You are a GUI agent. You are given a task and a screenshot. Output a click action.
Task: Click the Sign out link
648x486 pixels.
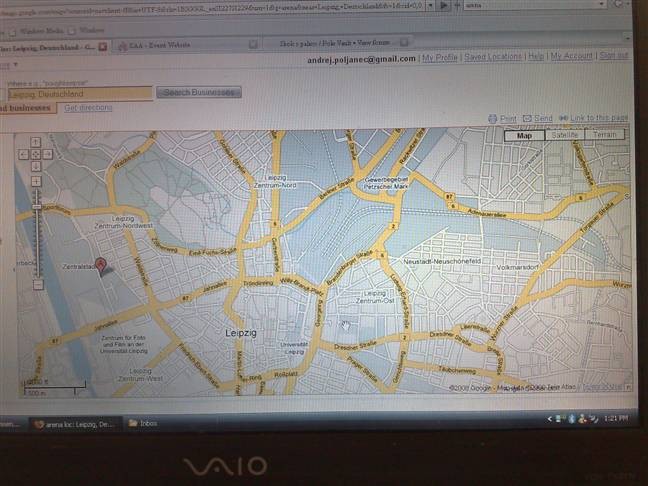point(614,55)
